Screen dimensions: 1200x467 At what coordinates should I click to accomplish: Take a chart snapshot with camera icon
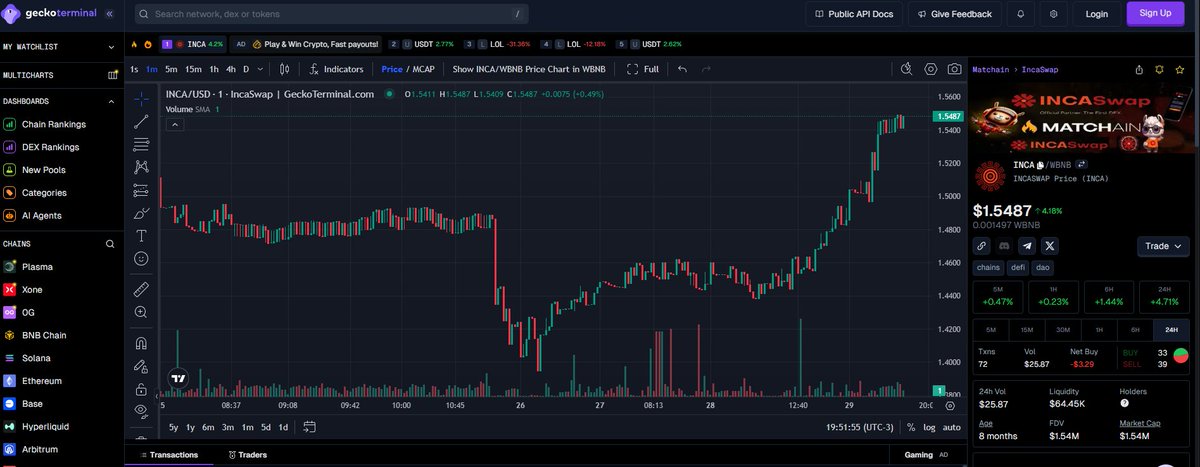(955, 69)
